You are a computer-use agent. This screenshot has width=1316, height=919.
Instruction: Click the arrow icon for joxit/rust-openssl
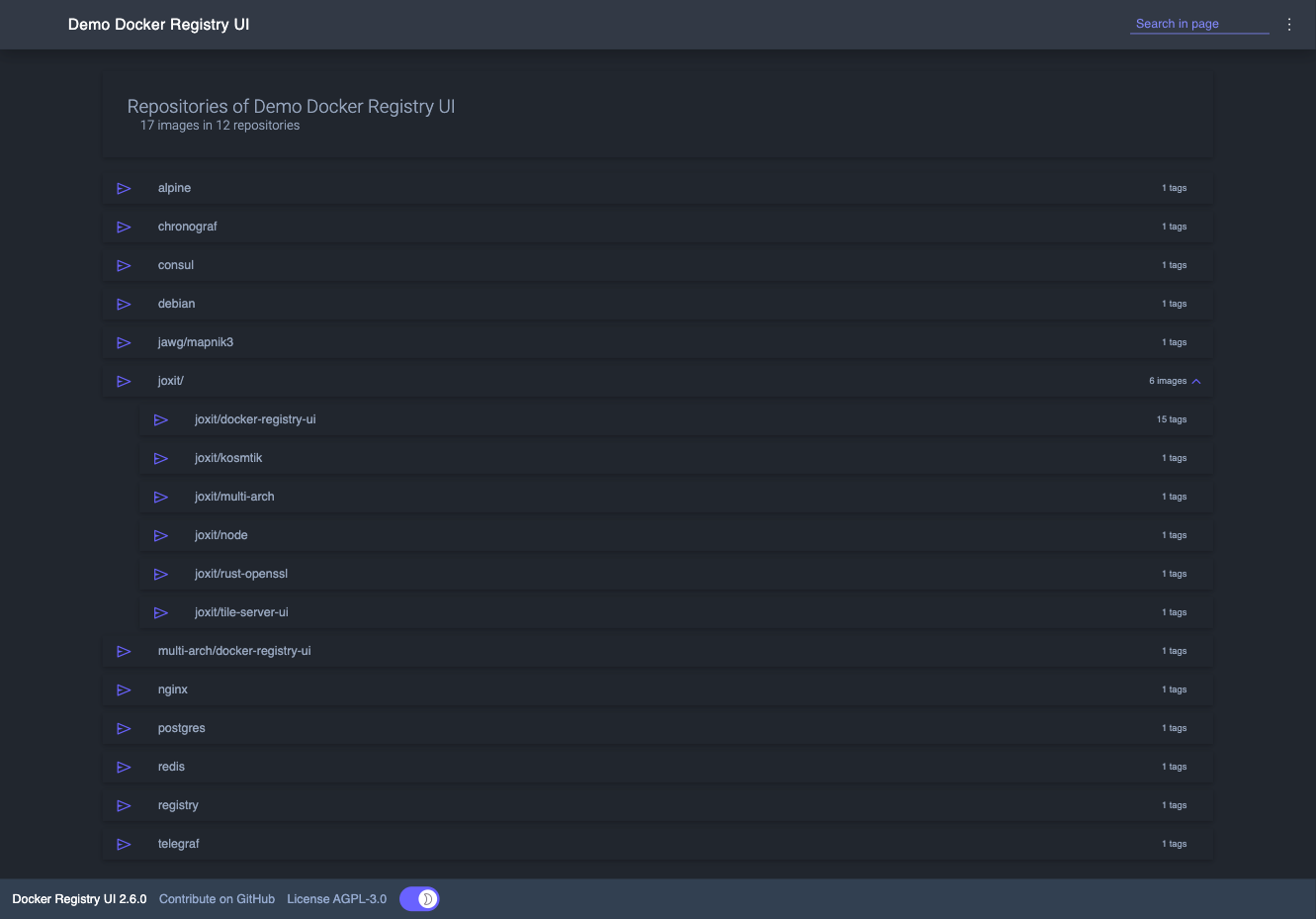(160, 574)
